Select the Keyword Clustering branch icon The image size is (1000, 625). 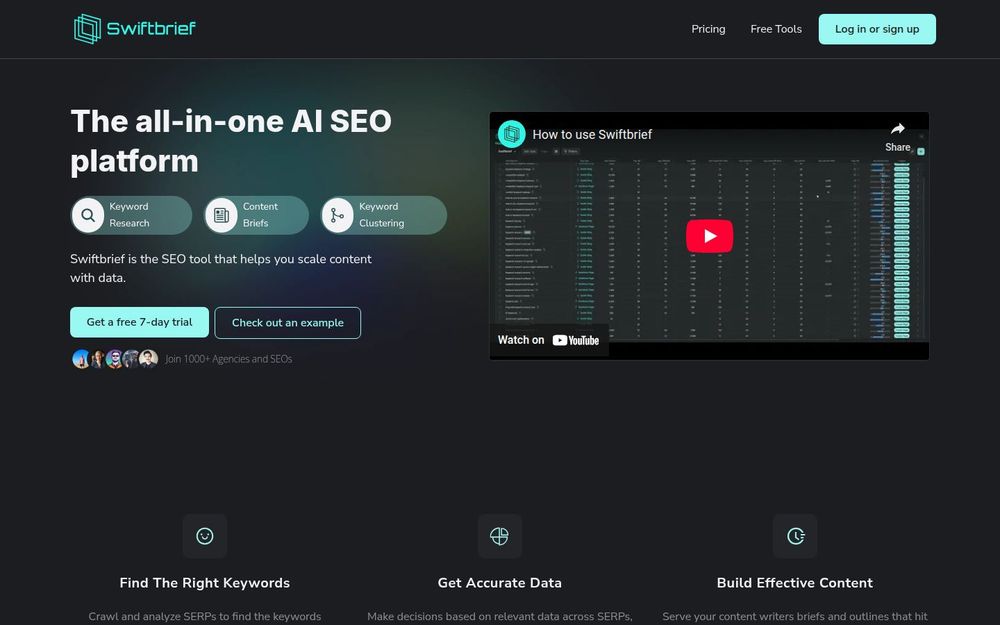[337, 215]
